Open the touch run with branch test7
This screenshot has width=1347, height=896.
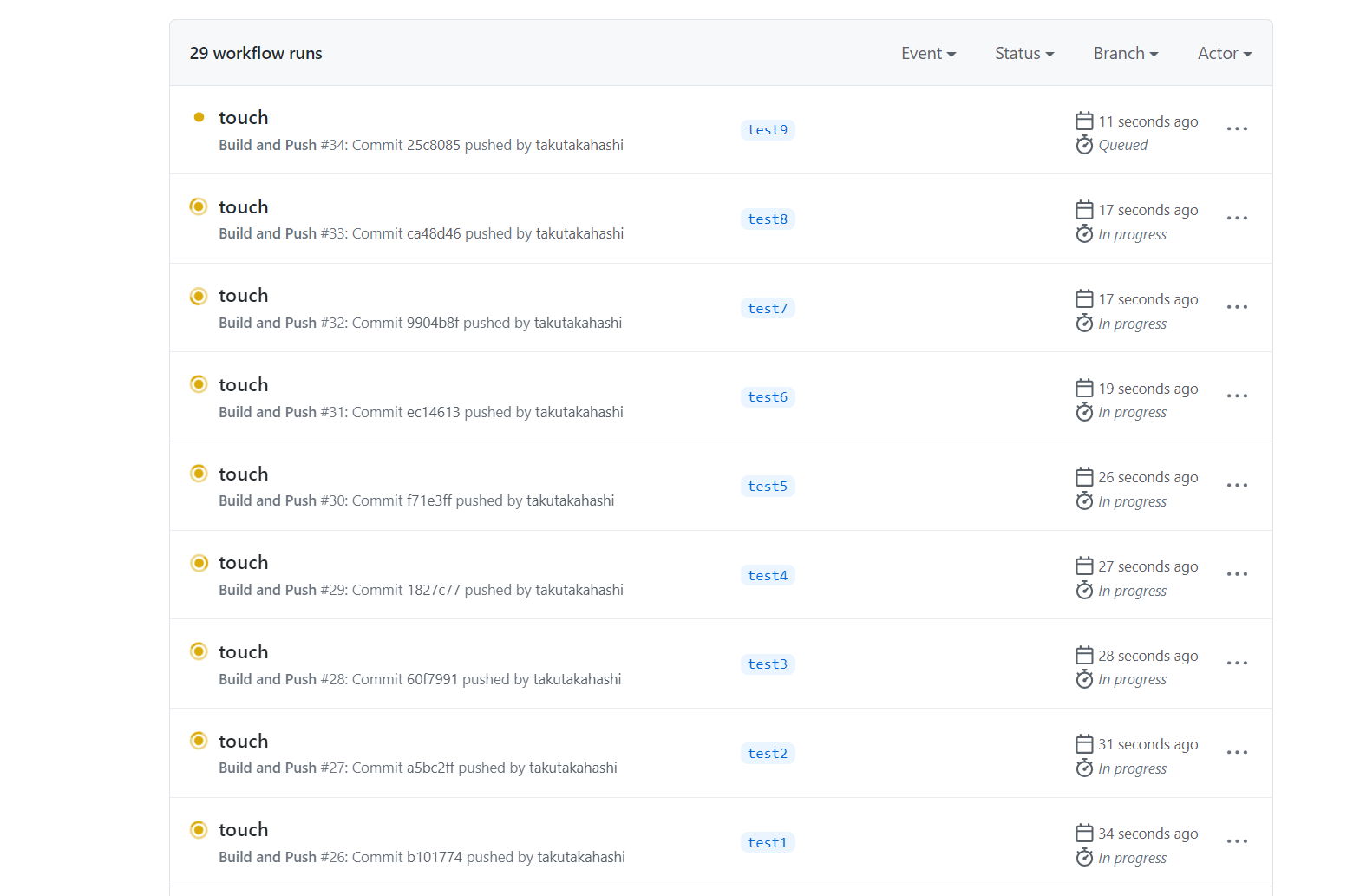coord(243,296)
